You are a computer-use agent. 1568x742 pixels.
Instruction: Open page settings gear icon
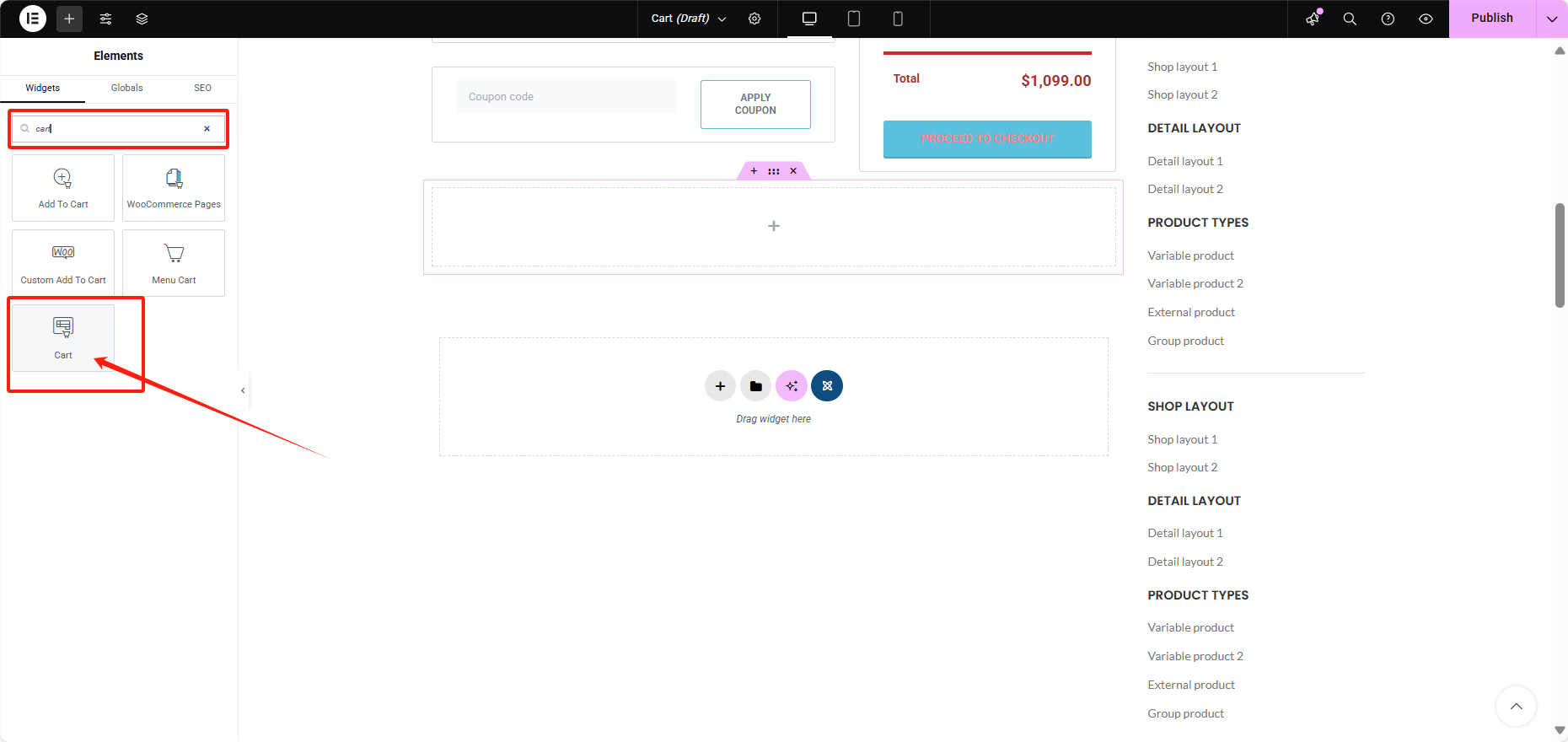click(754, 19)
